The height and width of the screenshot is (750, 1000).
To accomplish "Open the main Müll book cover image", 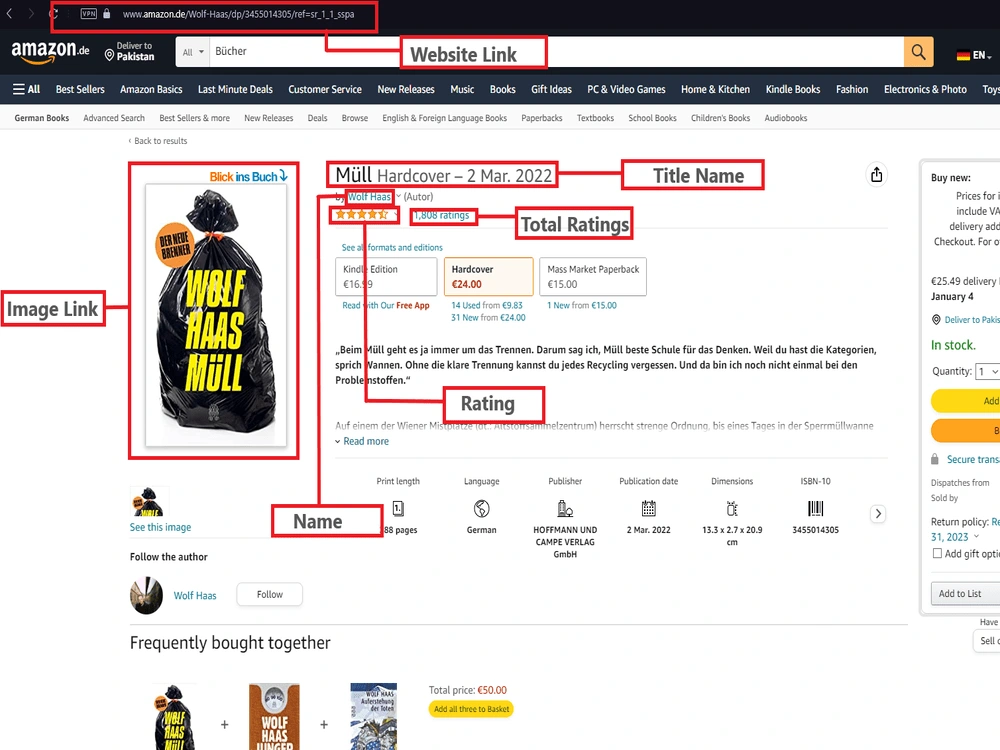I will pos(216,316).
